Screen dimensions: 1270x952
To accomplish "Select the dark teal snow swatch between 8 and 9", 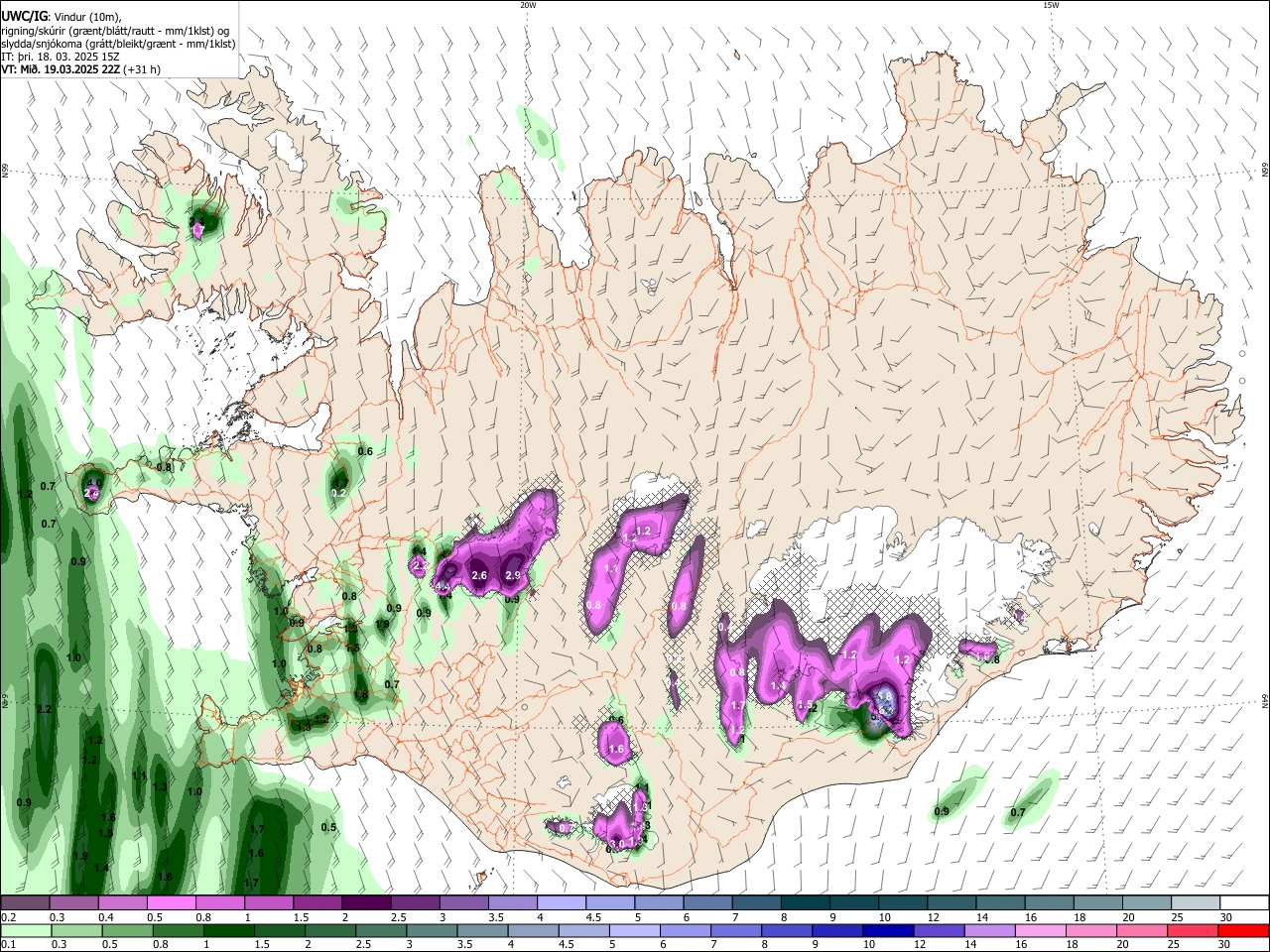I will coord(806,903).
